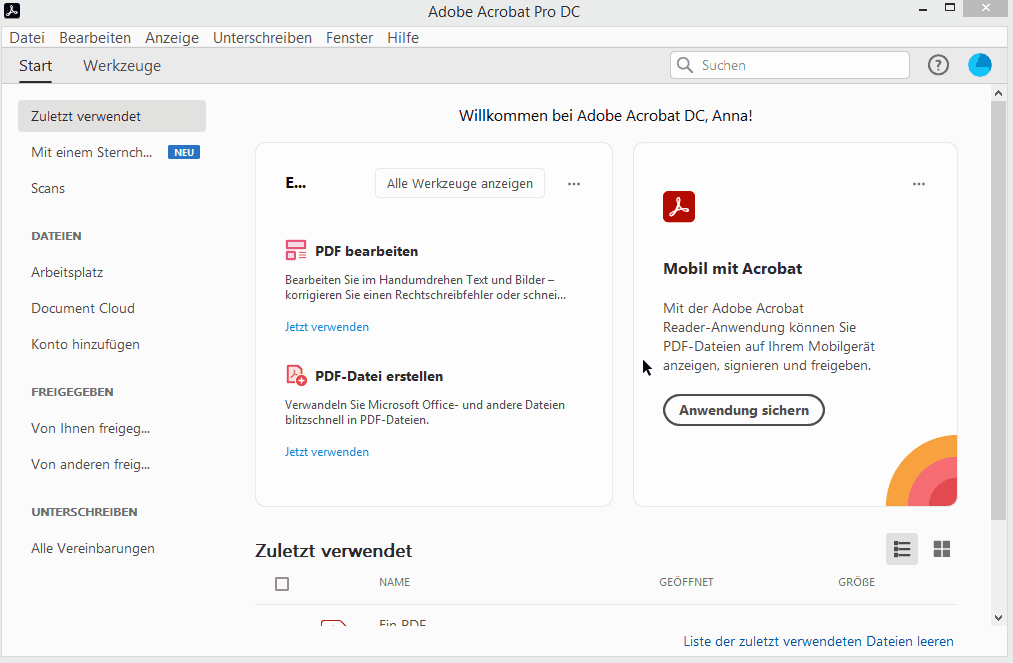Click Alle Werkzeuge anzeigen button

460,184
